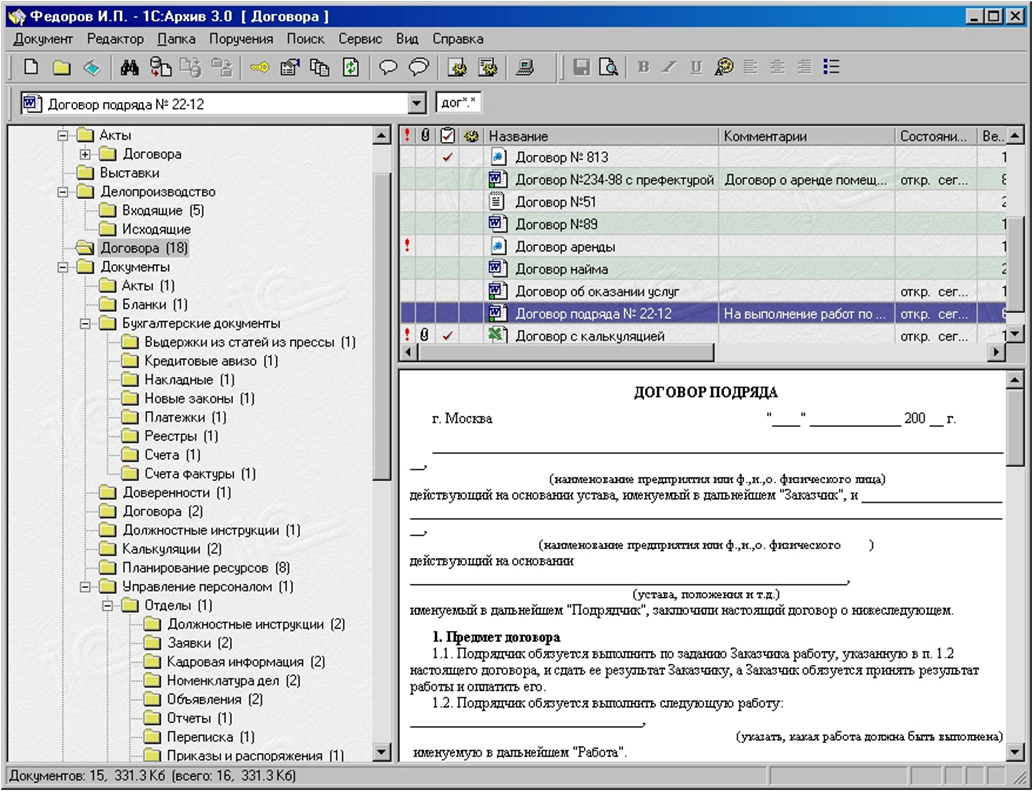Open the Поручения menu

(240, 39)
